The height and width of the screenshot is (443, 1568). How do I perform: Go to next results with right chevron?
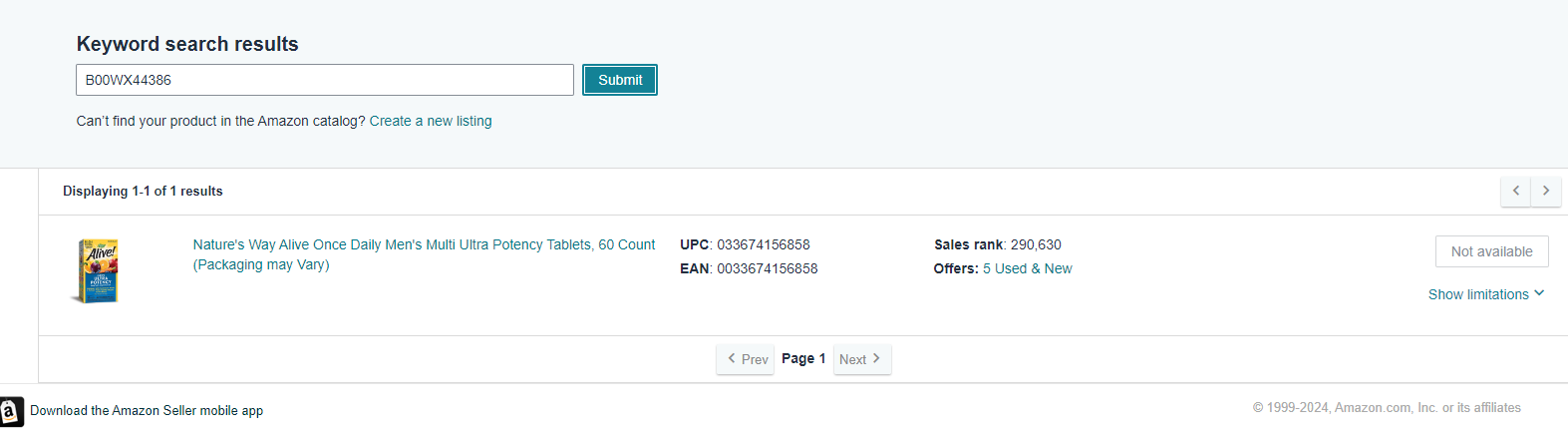[x=1546, y=191]
